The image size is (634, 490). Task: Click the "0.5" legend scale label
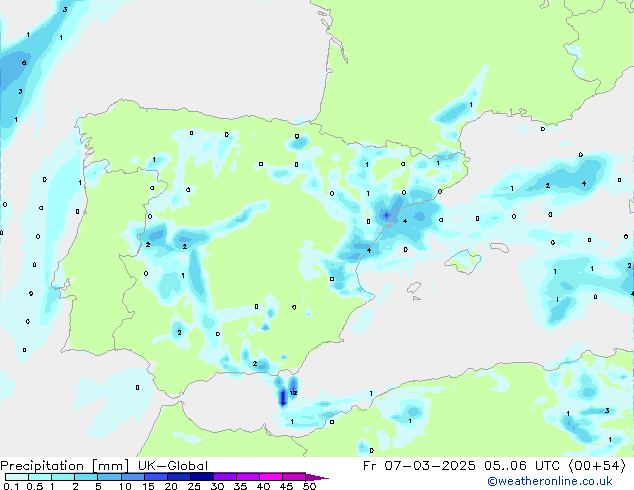pos(35,486)
